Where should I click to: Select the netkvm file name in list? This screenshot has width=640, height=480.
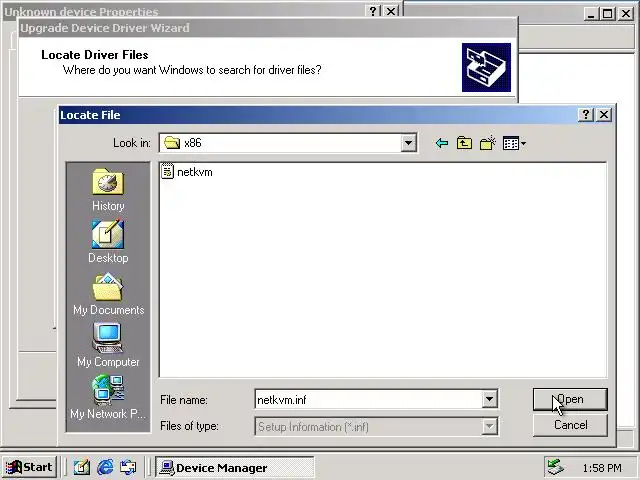click(x=195, y=172)
